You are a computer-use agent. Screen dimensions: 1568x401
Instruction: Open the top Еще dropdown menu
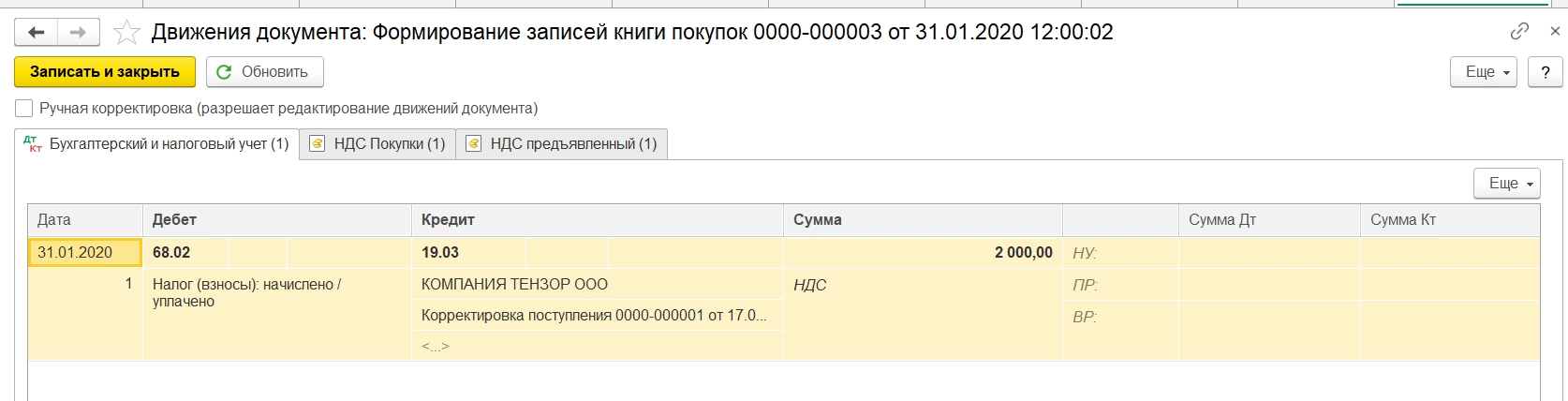click(x=1484, y=72)
